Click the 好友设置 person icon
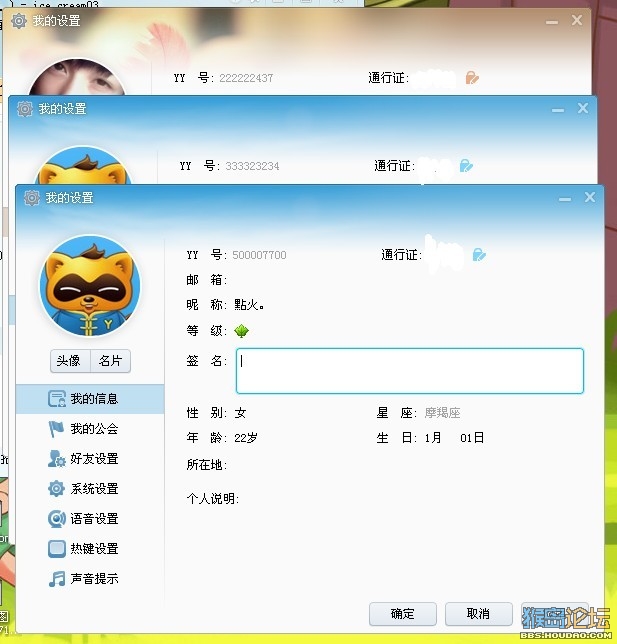The image size is (617, 644). [x=56, y=459]
